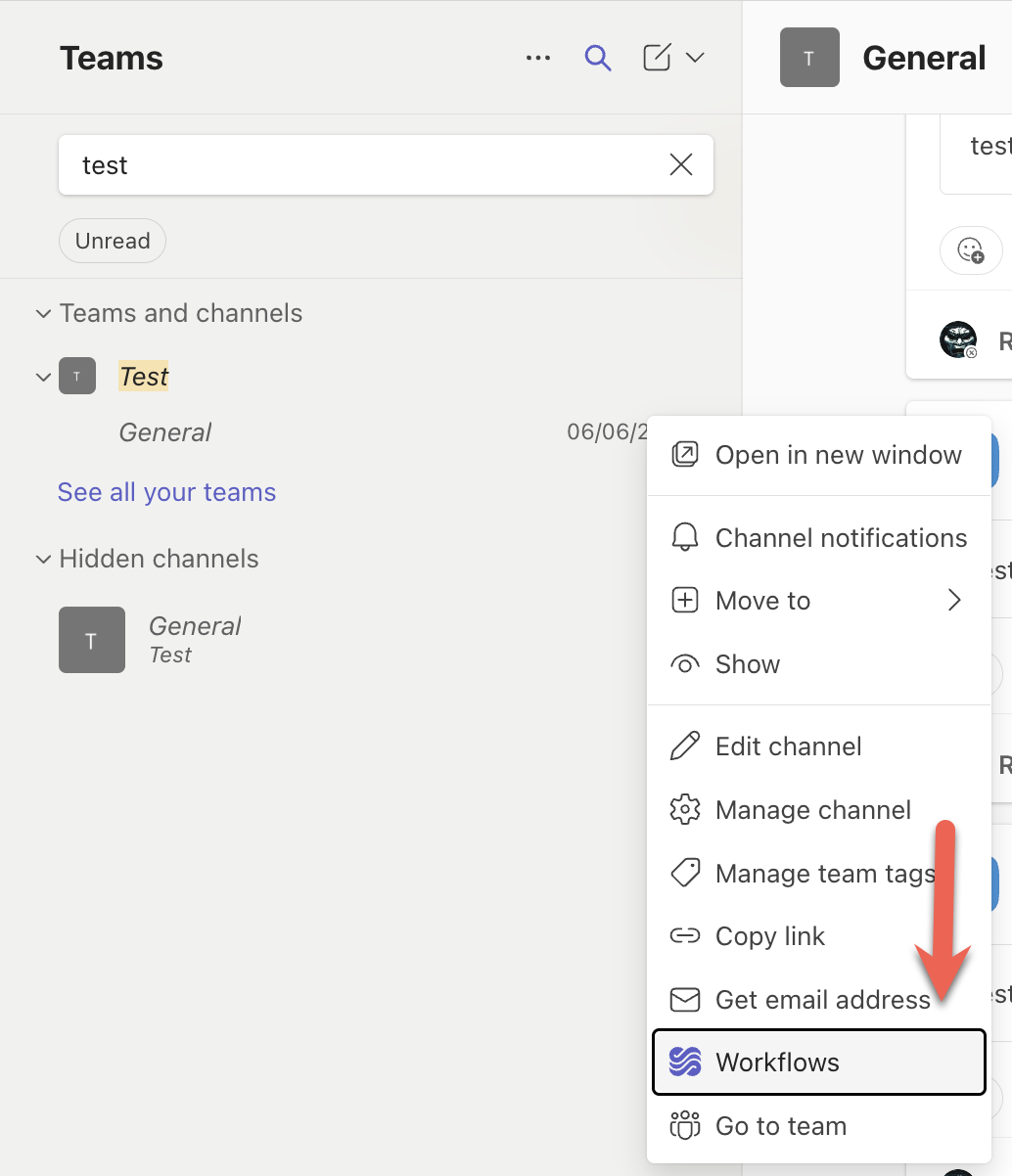This screenshot has height=1176, width=1012.
Task: Choose Go to team
Action: click(818, 1126)
